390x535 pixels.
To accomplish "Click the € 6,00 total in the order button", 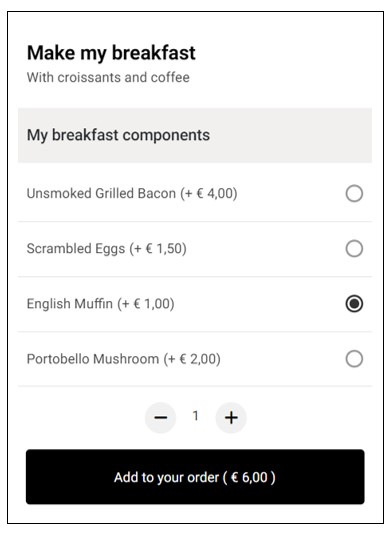I will point(249,477).
